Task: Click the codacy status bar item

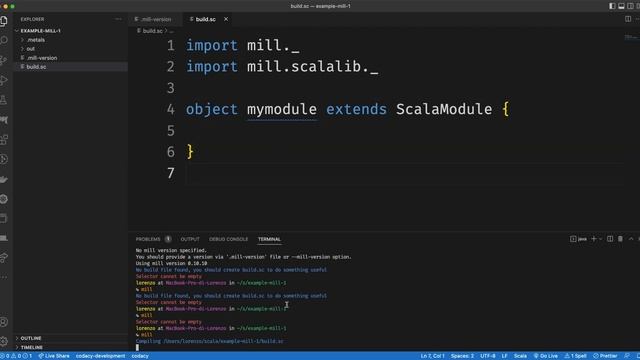Action: click(x=140, y=356)
